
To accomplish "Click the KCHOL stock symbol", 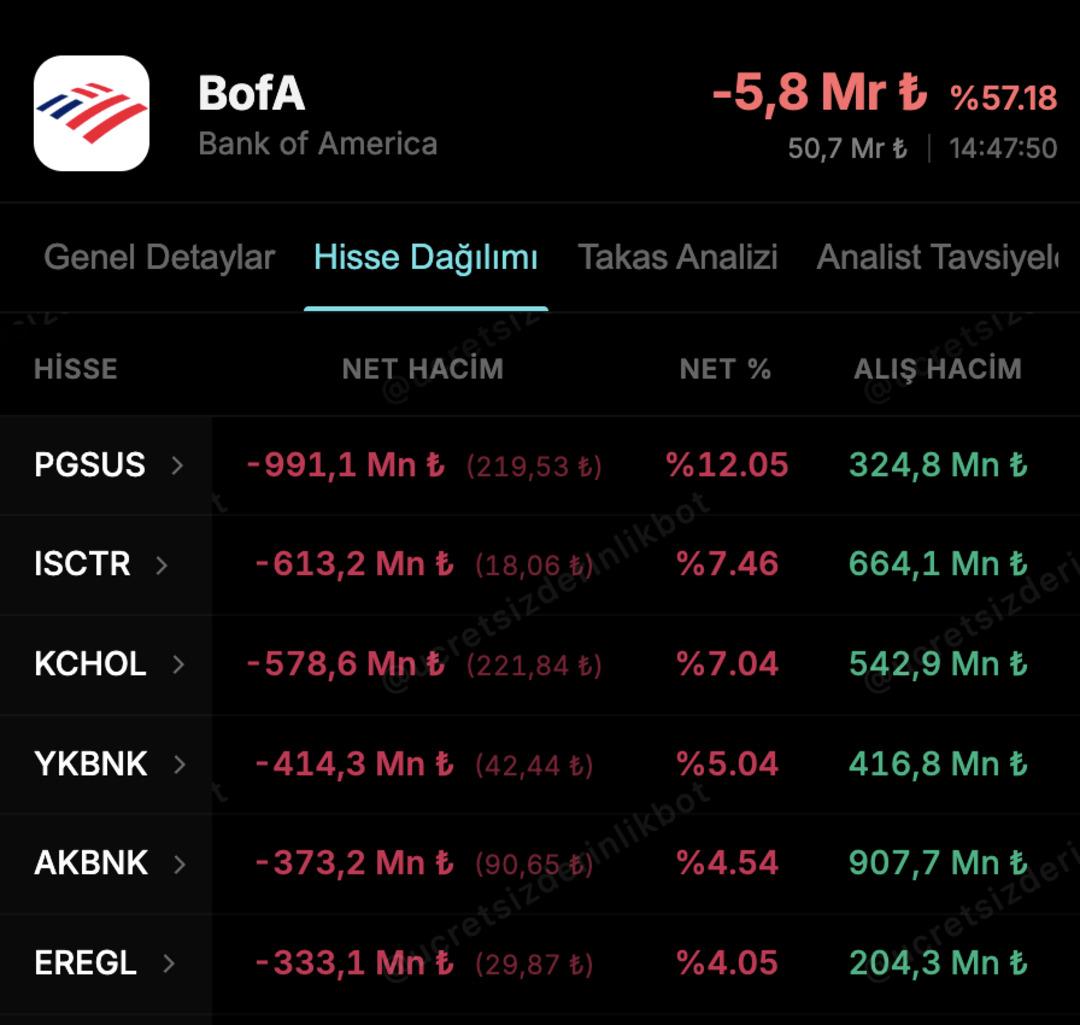I will click(88, 663).
